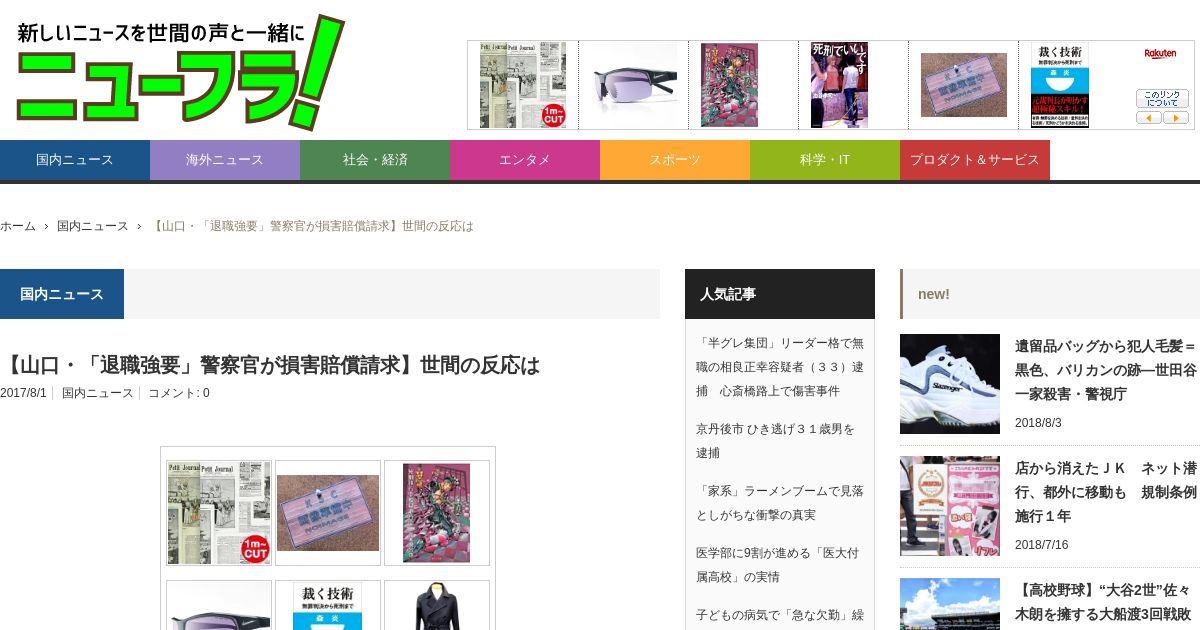
Task: Open purple mat product thumbnail in top banner
Action: pyautogui.click(x=963, y=85)
